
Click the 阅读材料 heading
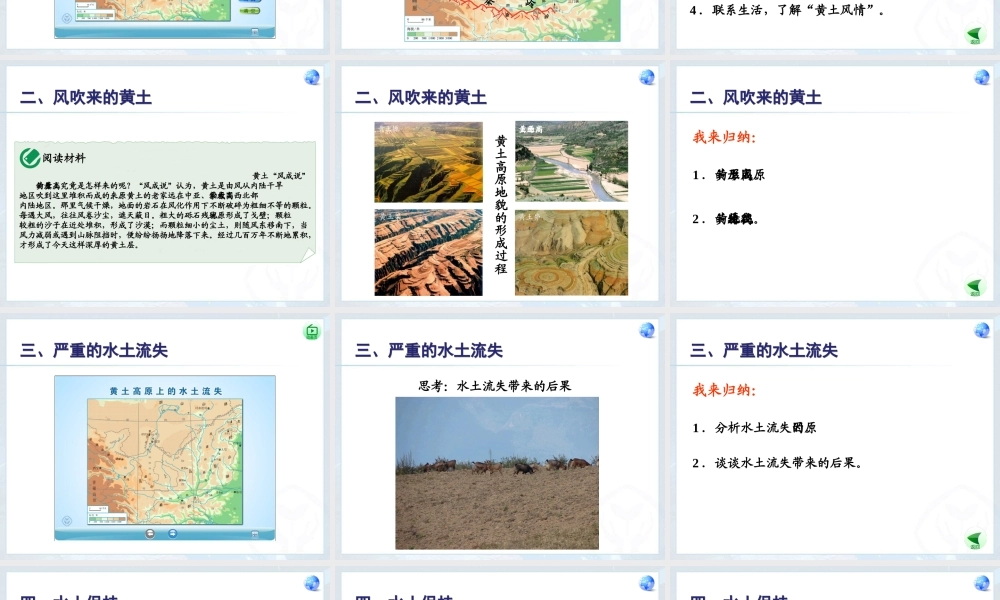(64, 158)
